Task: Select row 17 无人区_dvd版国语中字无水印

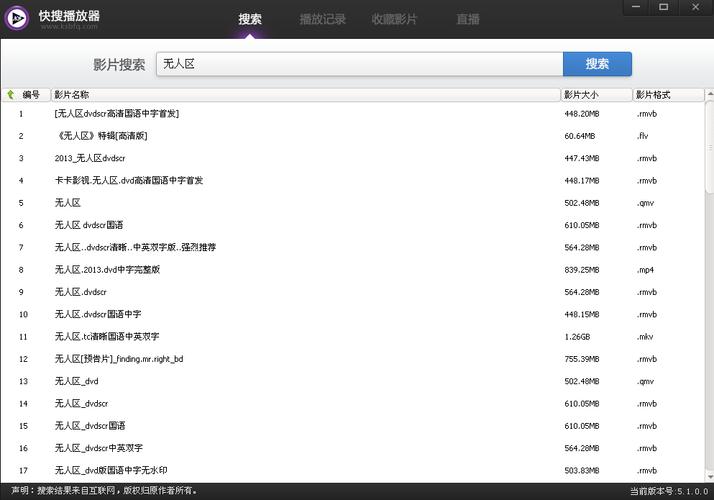Action: click(x=111, y=470)
